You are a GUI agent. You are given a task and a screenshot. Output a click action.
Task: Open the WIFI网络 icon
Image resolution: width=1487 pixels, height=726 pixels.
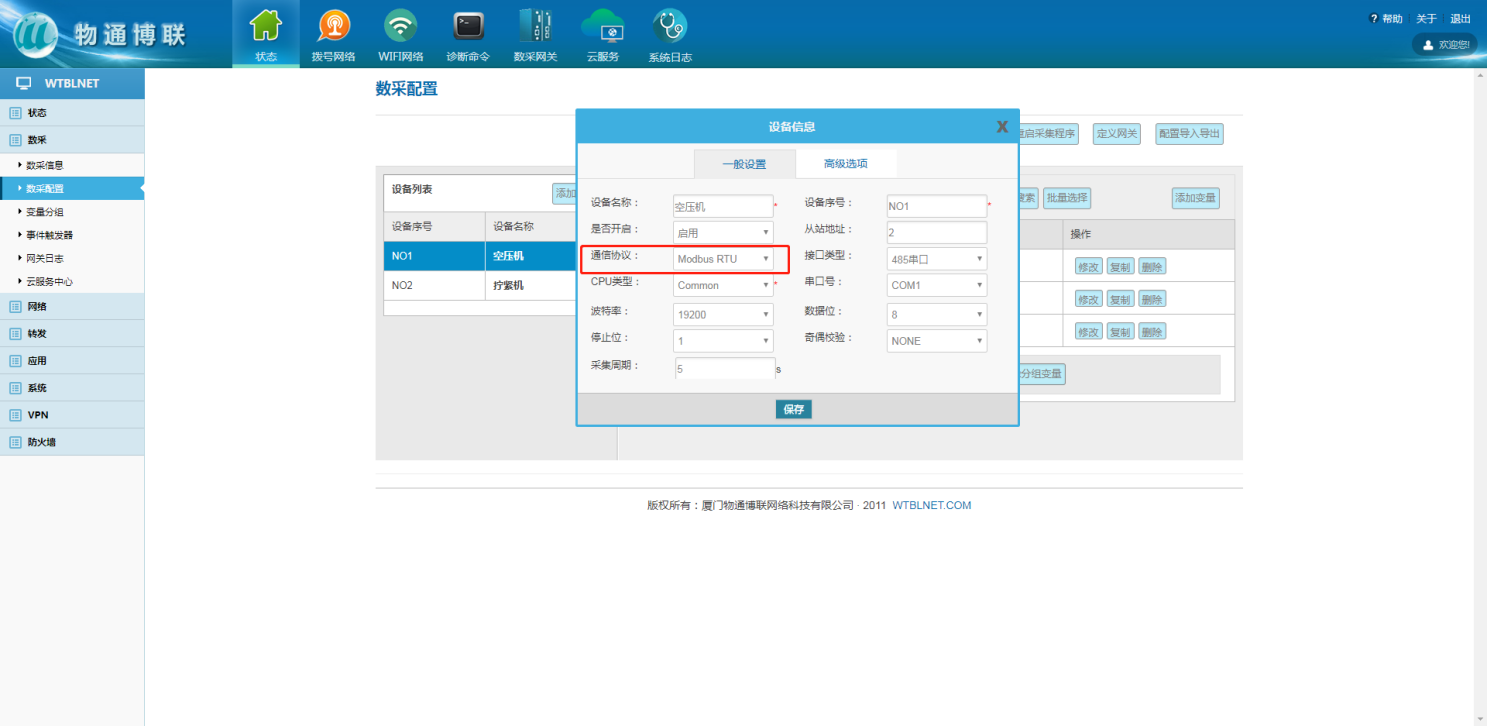point(401,26)
